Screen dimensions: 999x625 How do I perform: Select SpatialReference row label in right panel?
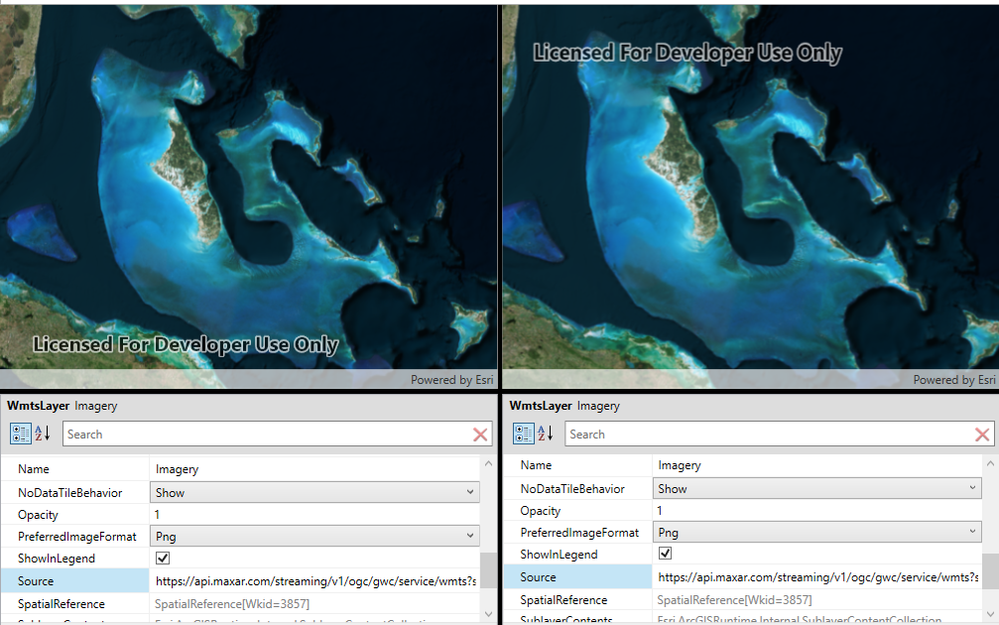click(563, 600)
